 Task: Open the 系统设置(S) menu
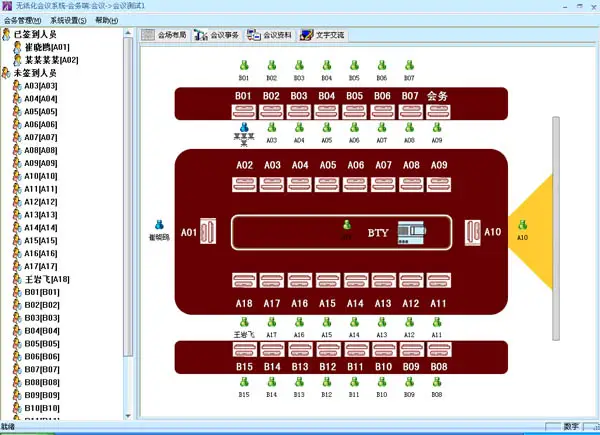[x=68, y=20]
